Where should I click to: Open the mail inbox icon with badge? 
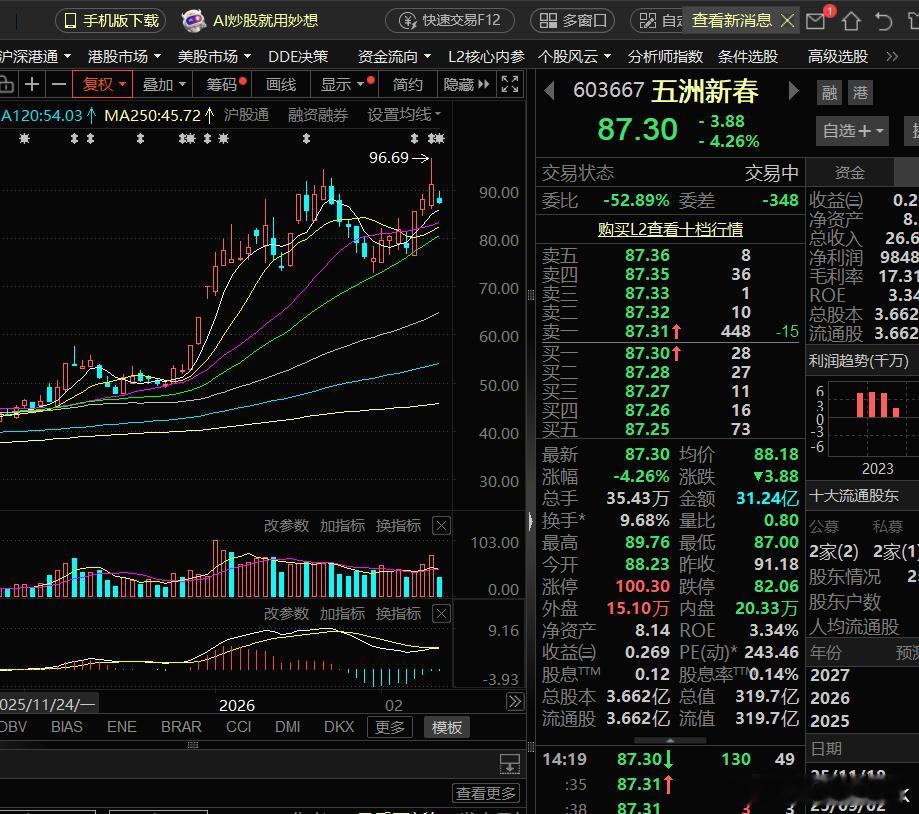click(x=816, y=21)
